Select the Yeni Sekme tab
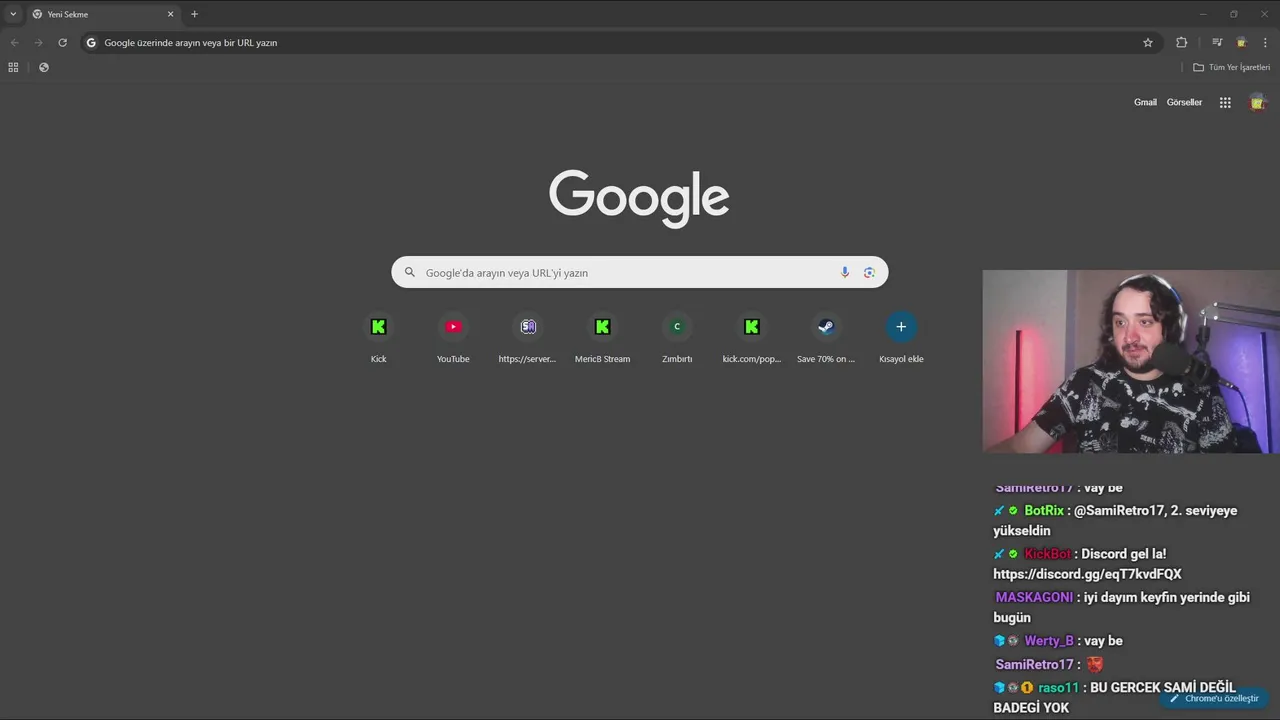 click(103, 14)
